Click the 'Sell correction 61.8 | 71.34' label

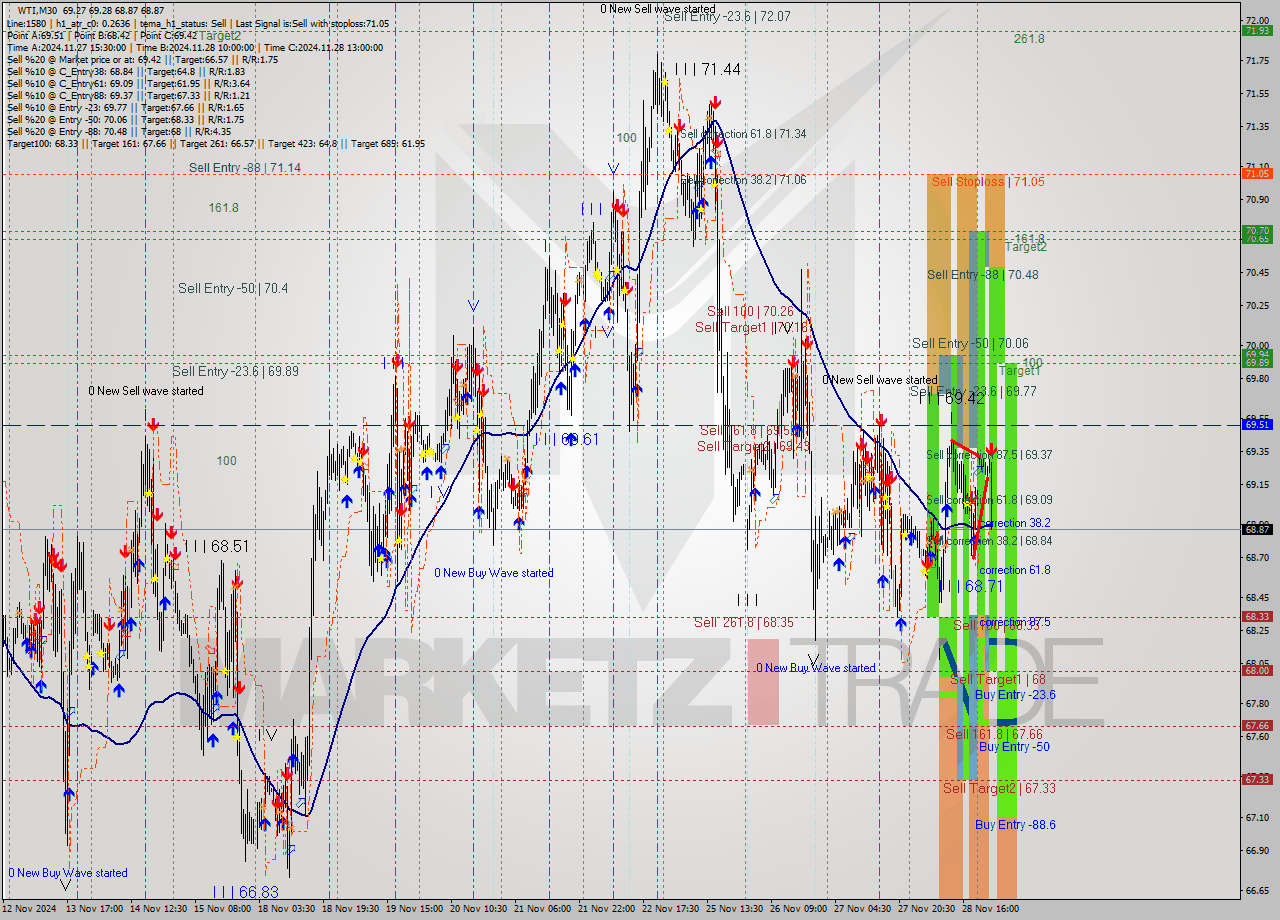click(x=743, y=134)
